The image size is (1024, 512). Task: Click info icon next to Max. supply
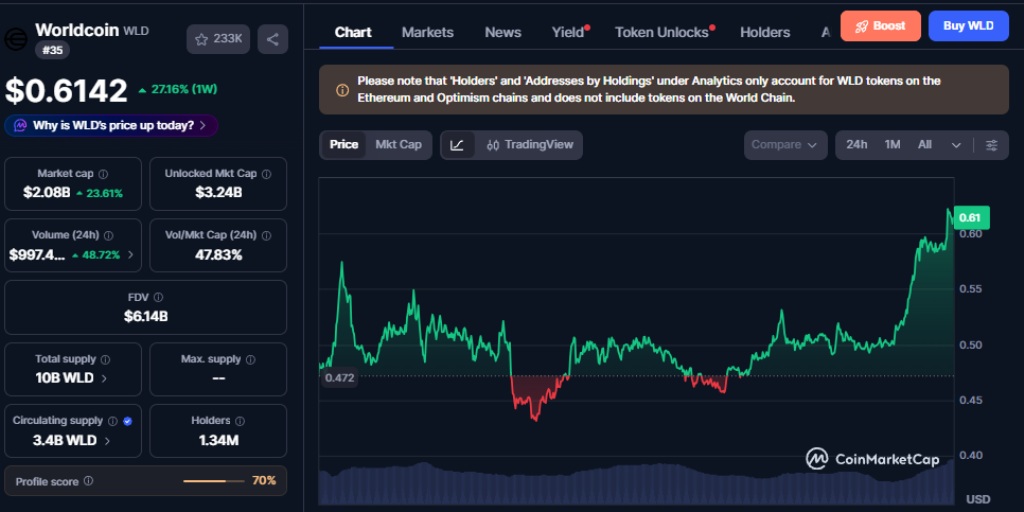click(250, 359)
